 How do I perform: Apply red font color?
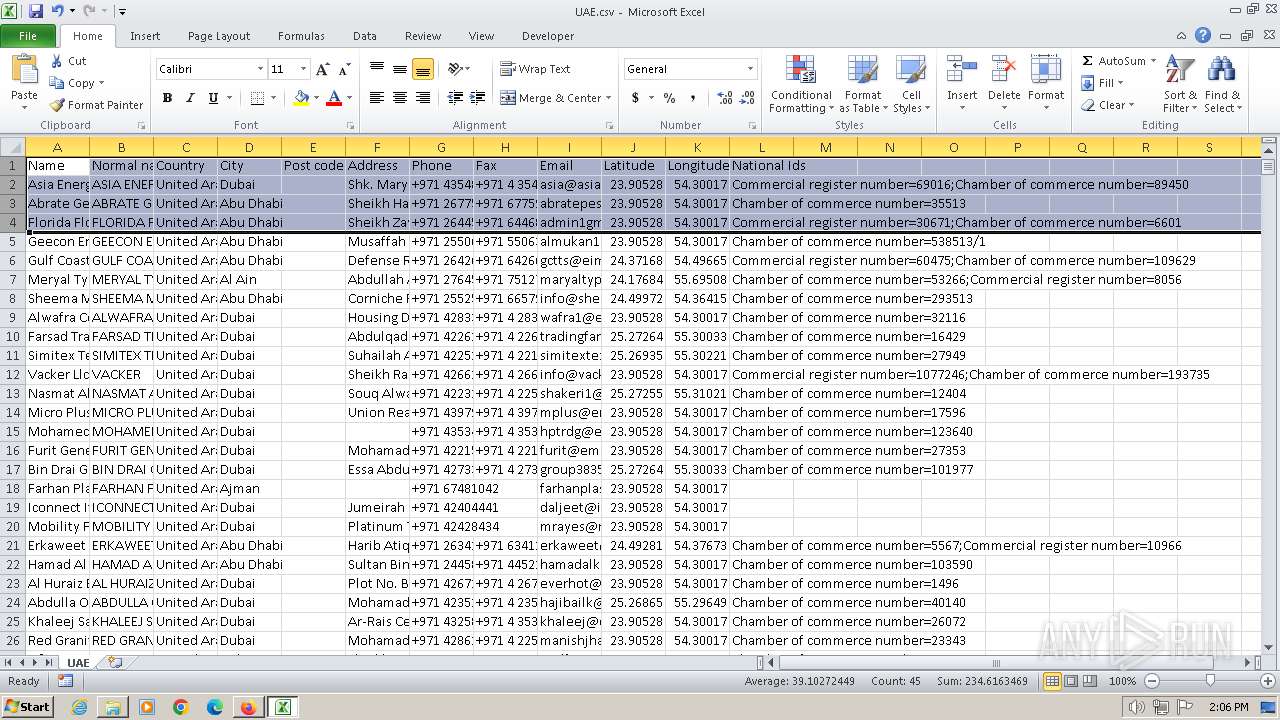point(334,98)
